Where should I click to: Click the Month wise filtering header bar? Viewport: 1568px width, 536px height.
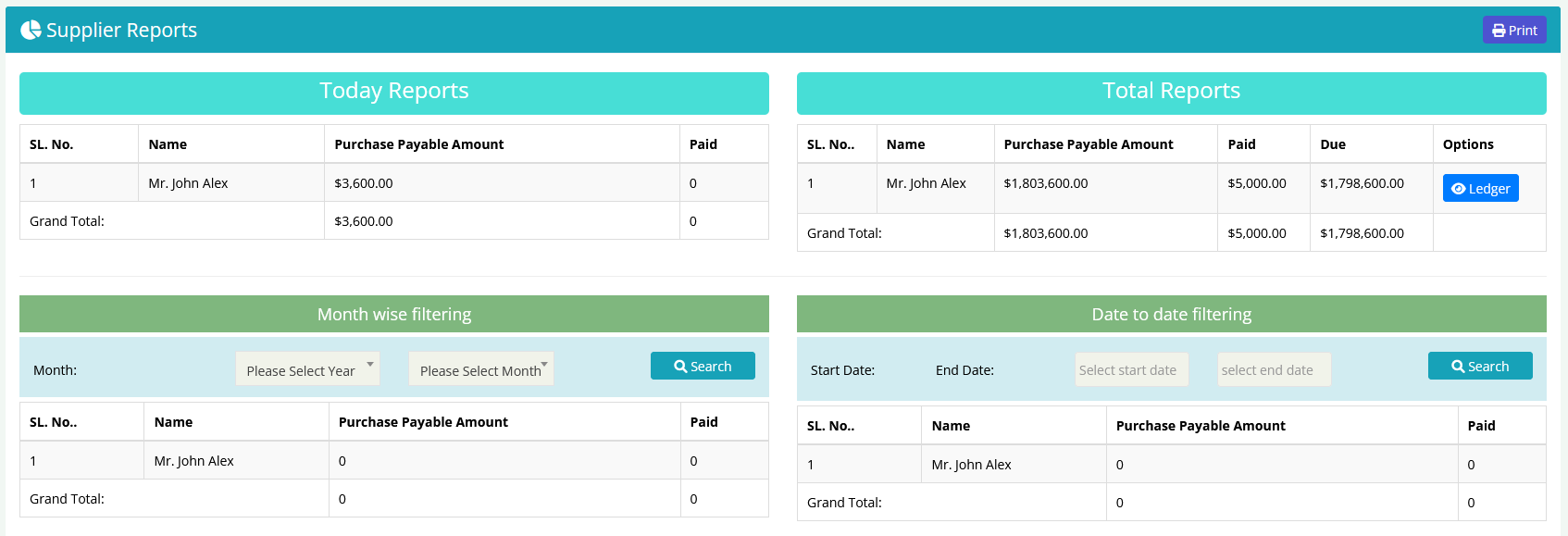[394, 315]
